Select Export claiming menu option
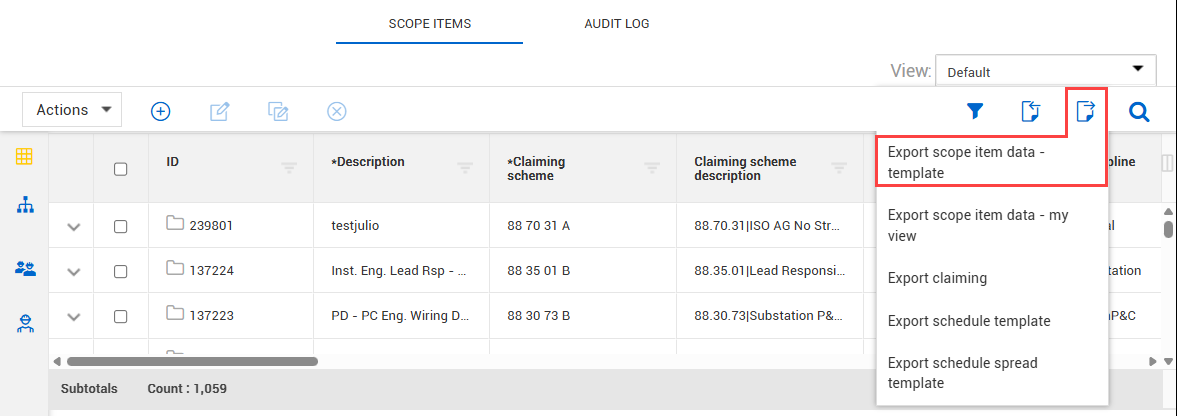The width and height of the screenshot is (1177, 416). 937,278
